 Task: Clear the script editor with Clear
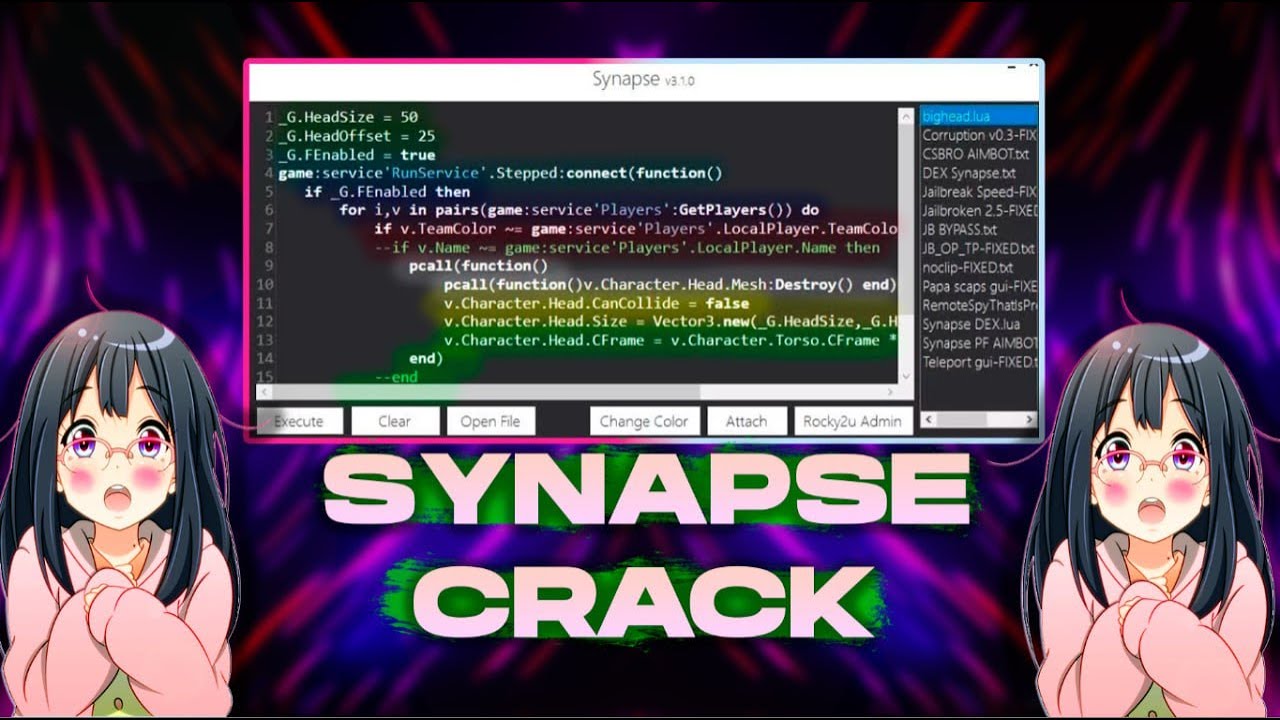click(395, 421)
